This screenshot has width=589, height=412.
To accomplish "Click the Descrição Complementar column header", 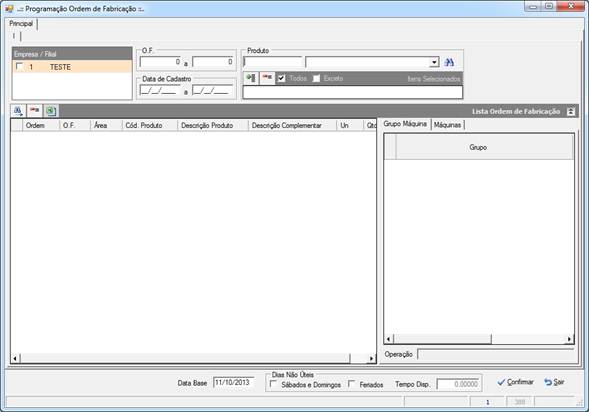I will click(x=293, y=125).
